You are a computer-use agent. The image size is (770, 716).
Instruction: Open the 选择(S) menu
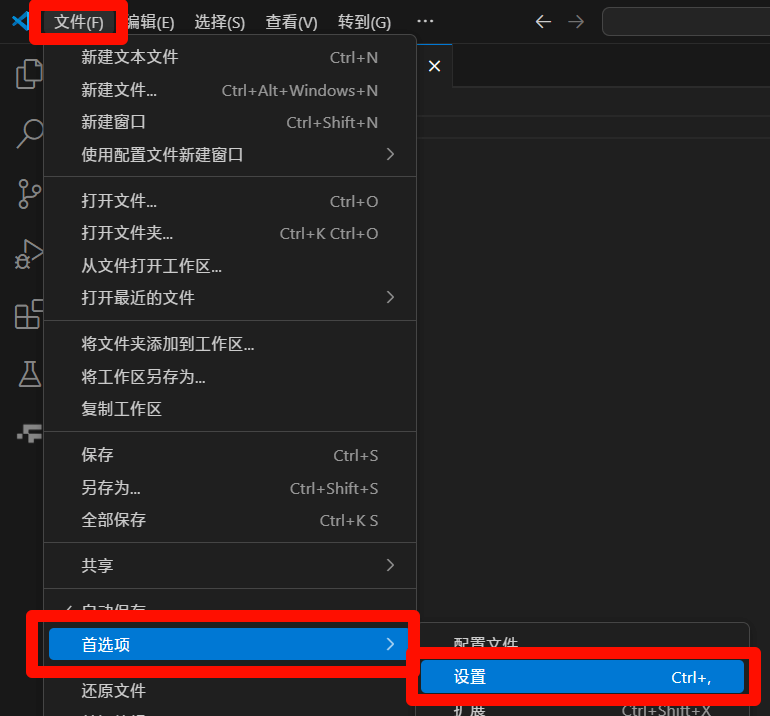pos(220,22)
